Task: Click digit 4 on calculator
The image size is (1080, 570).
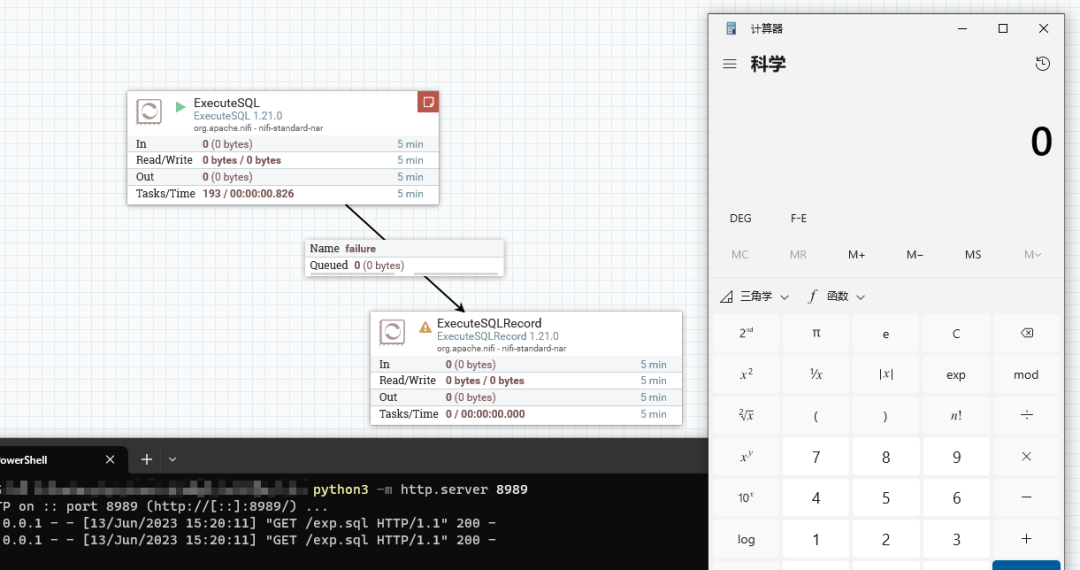Action: coord(816,497)
